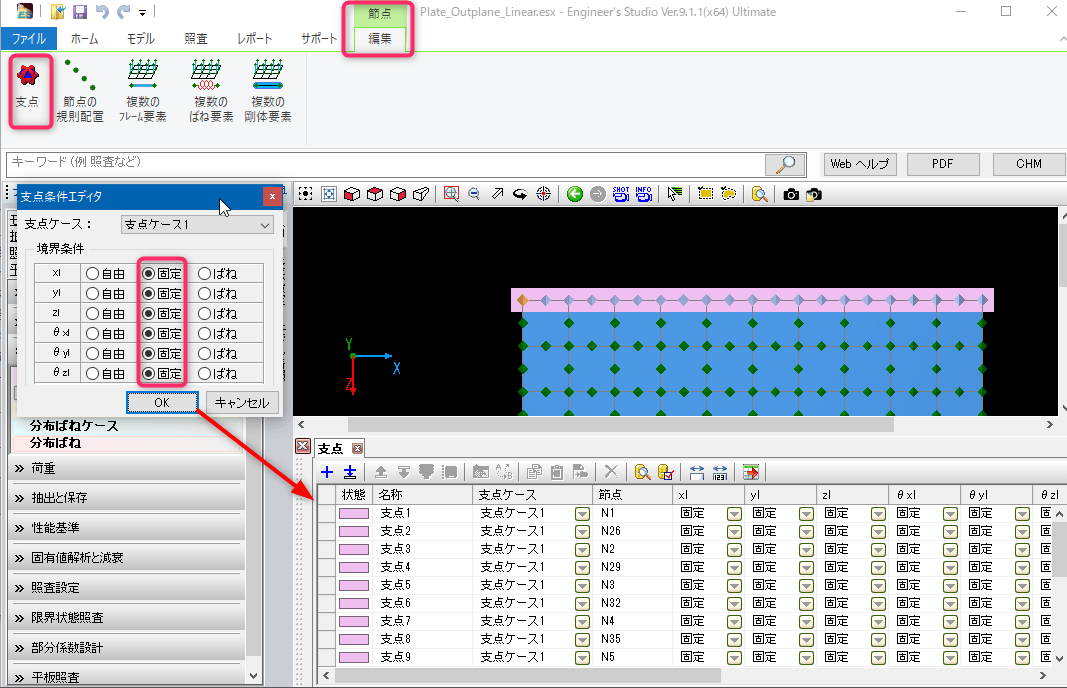1067x688 pixels.
Task: Open the ファイル menu tab
Action: point(29,38)
